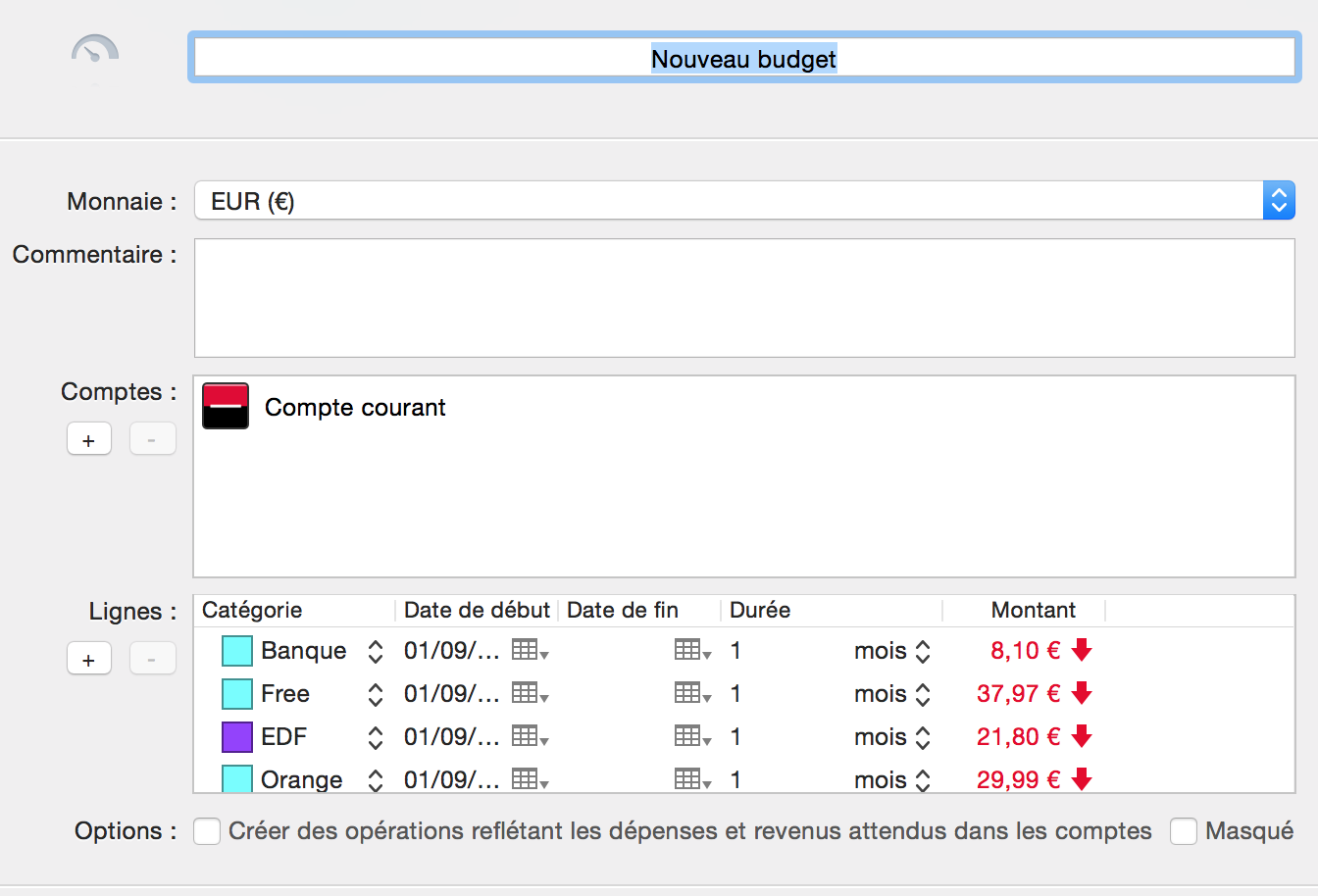1318x896 pixels.
Task: Click the duration value 1 in EDF row
Action: pyautogui.click(x=735, y=737)
